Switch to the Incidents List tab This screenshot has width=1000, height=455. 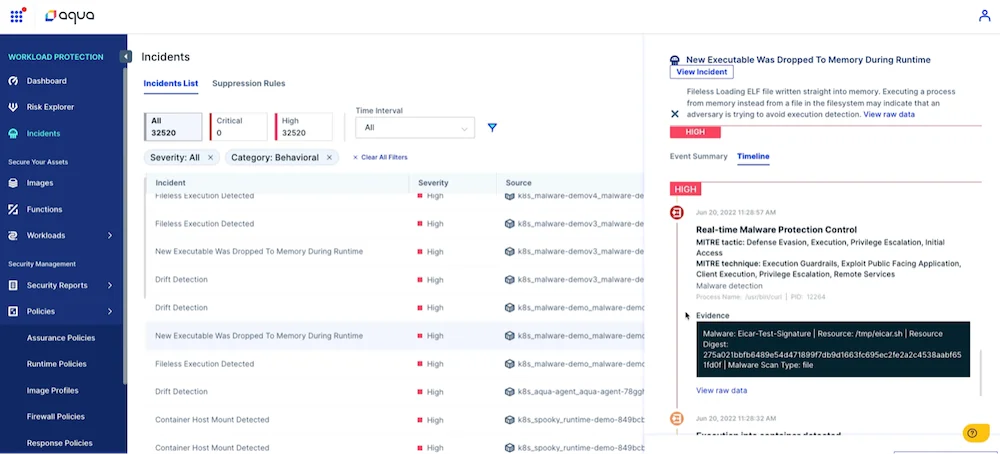click(170, 84)
